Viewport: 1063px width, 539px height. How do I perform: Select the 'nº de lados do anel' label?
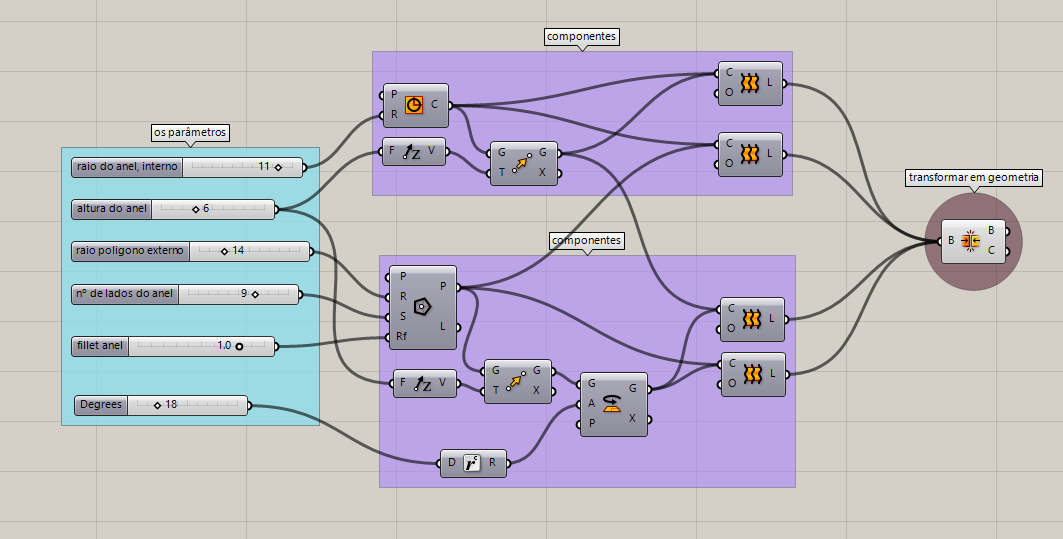click(x=124, y=294)
